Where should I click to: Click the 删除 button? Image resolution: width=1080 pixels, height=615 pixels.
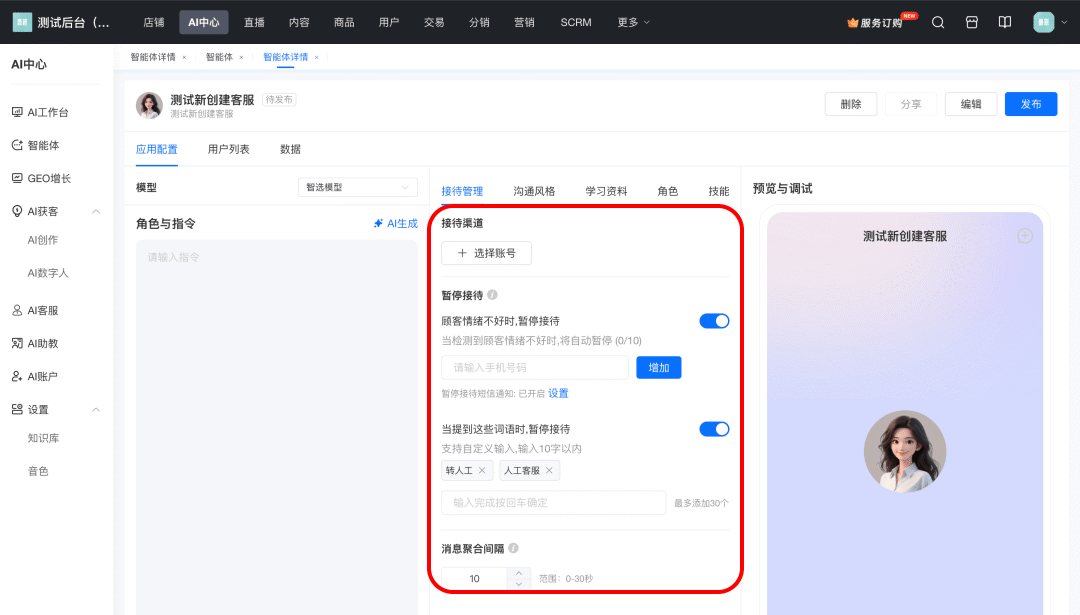coord(851,104)
